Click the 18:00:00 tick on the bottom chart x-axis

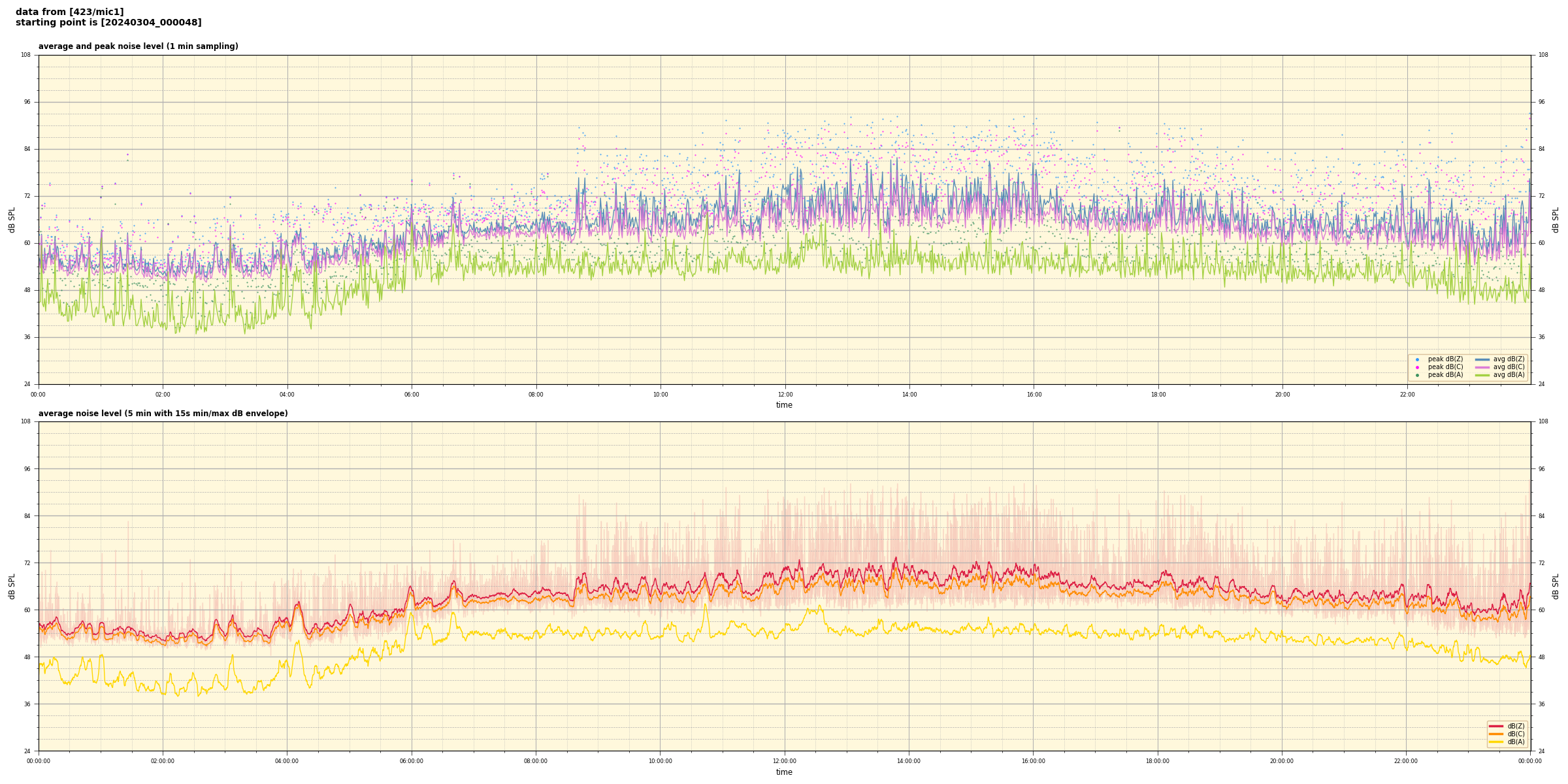coord(1157,761)
